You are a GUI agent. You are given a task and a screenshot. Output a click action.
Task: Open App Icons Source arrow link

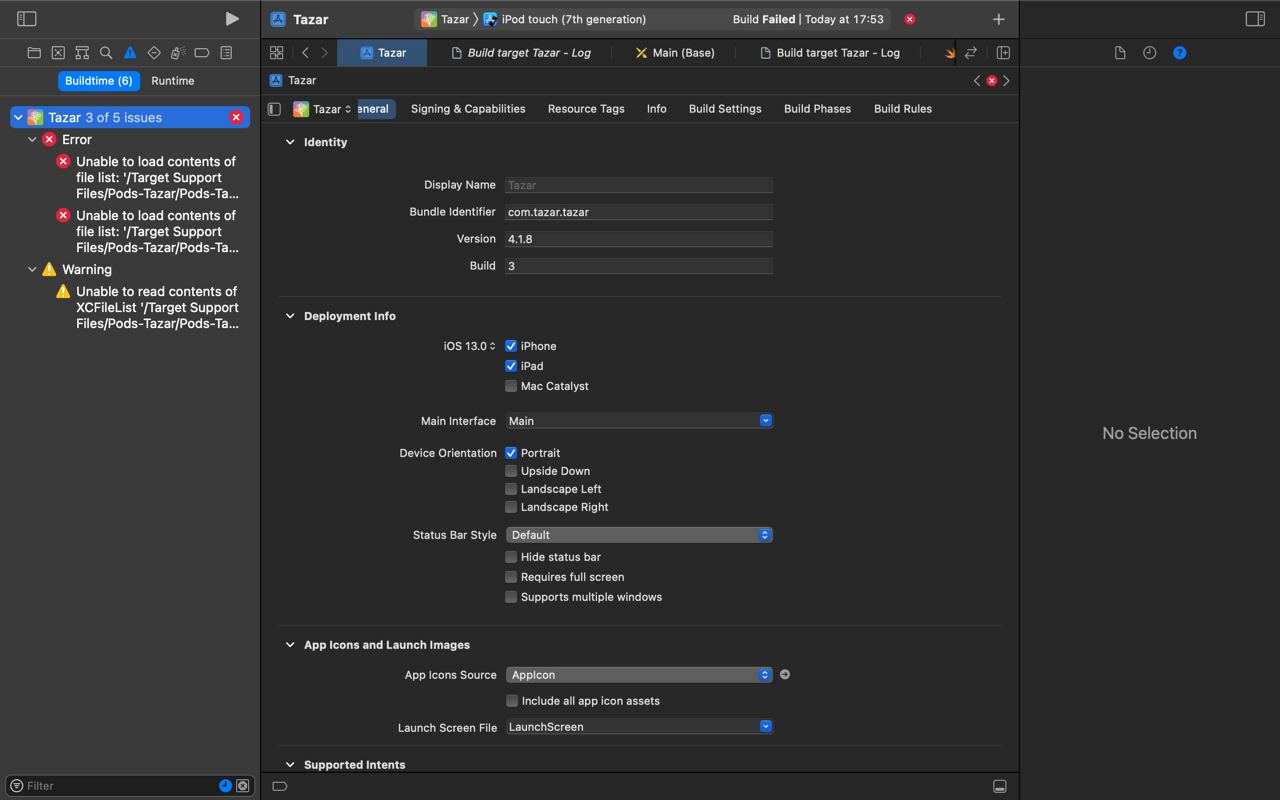click(x=785, y=675)
